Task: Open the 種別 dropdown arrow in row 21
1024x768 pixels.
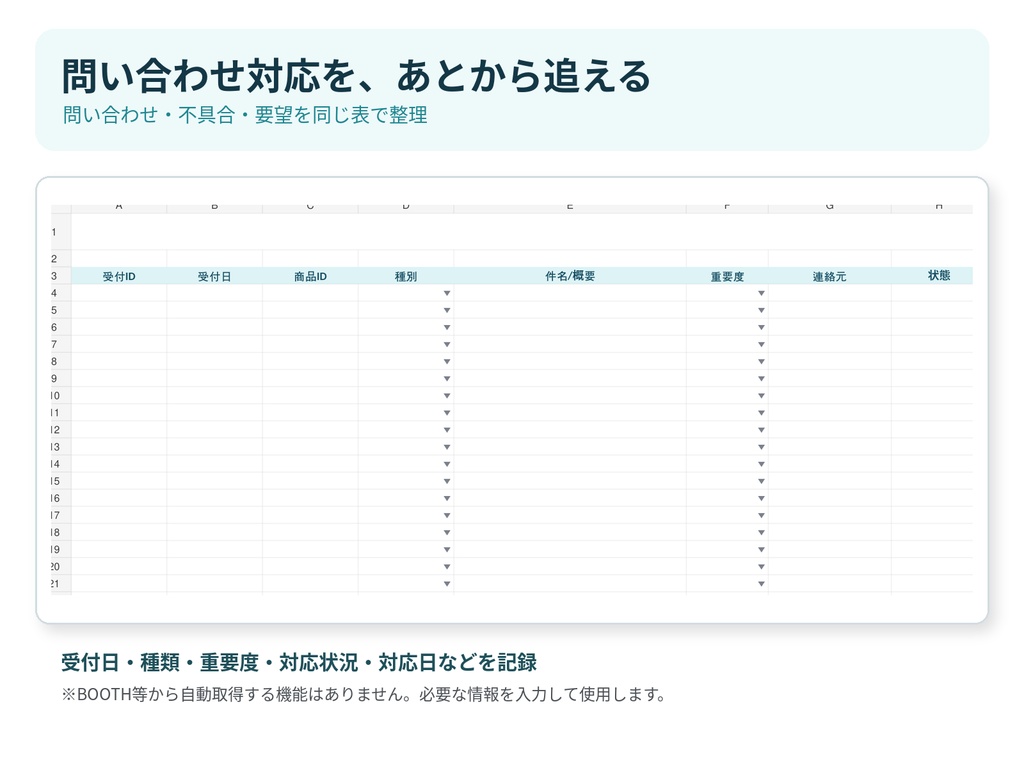Action: [x=447, y=584]
